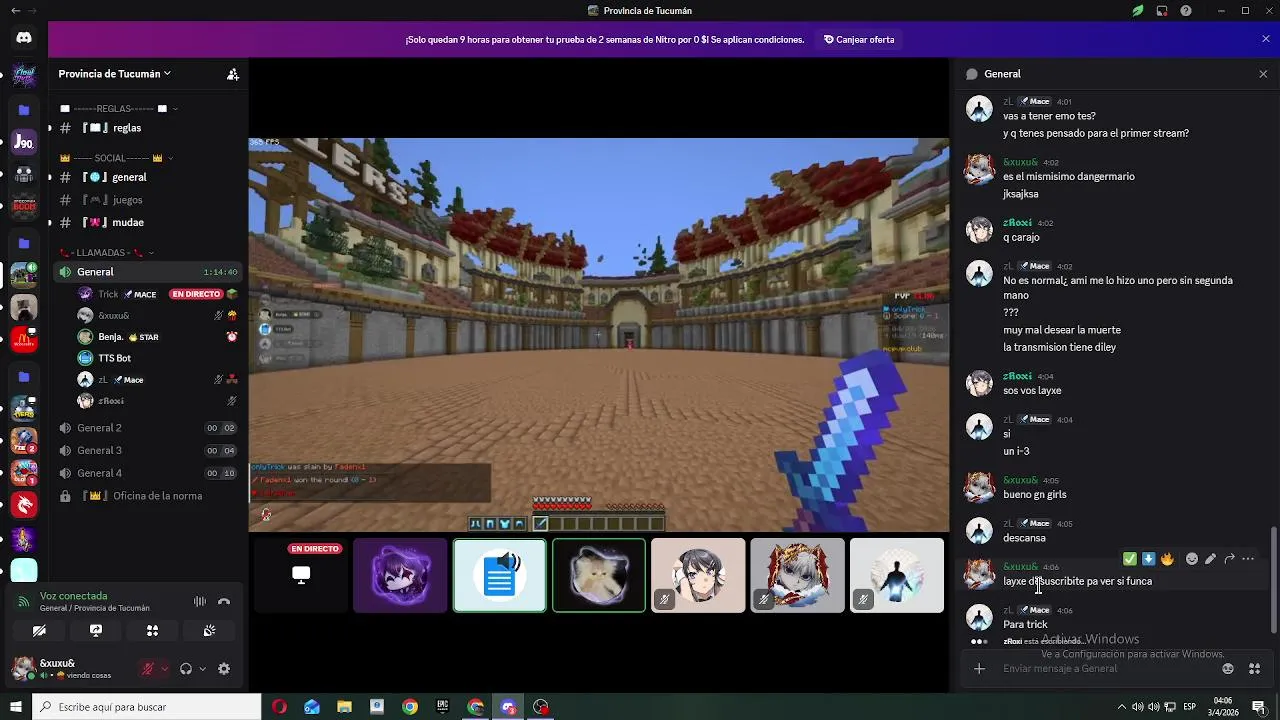The image size is (1280, 720).
Task: Toggle deafen headphones
Action: coord(186,669)
